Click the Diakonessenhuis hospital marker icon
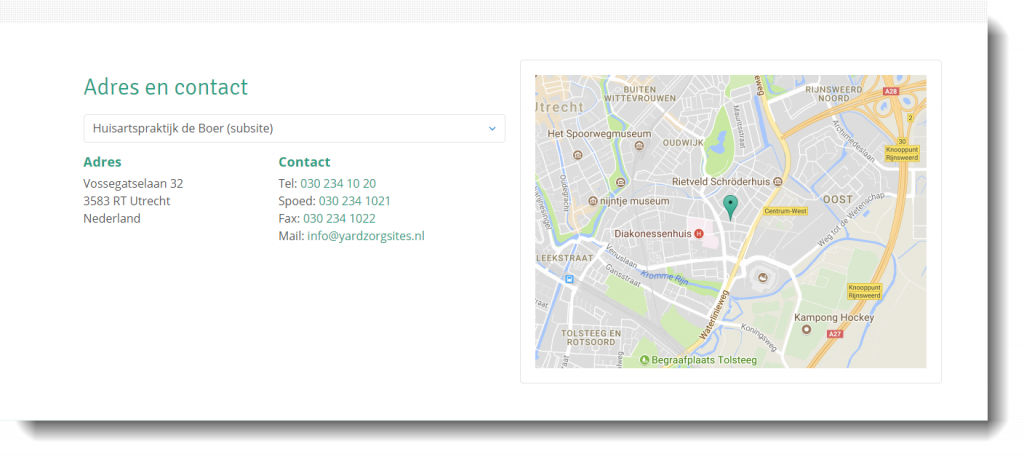Viewport: 1024px width, 457px height. 699,233
